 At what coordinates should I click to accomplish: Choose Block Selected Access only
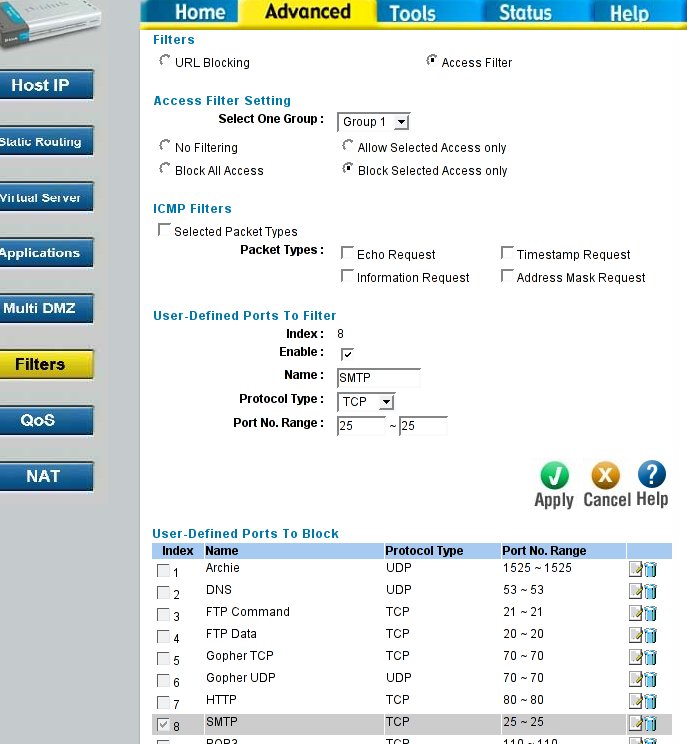click(347, 168)
